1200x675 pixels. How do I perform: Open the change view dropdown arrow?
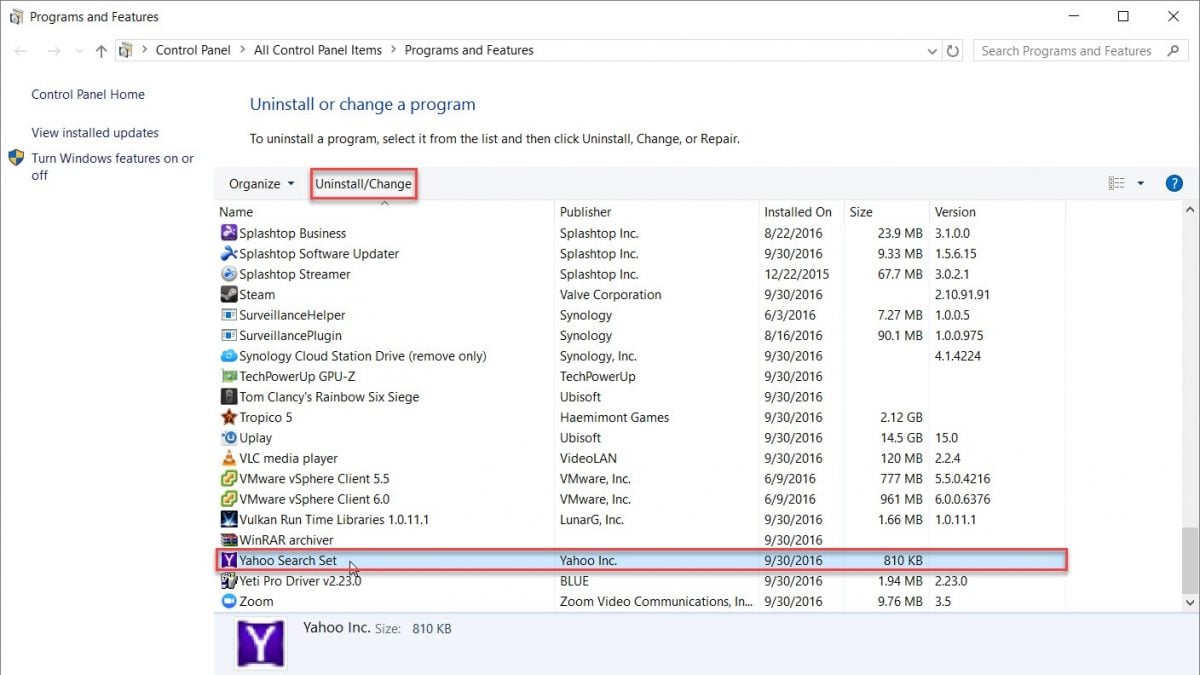pos(1141,183)
